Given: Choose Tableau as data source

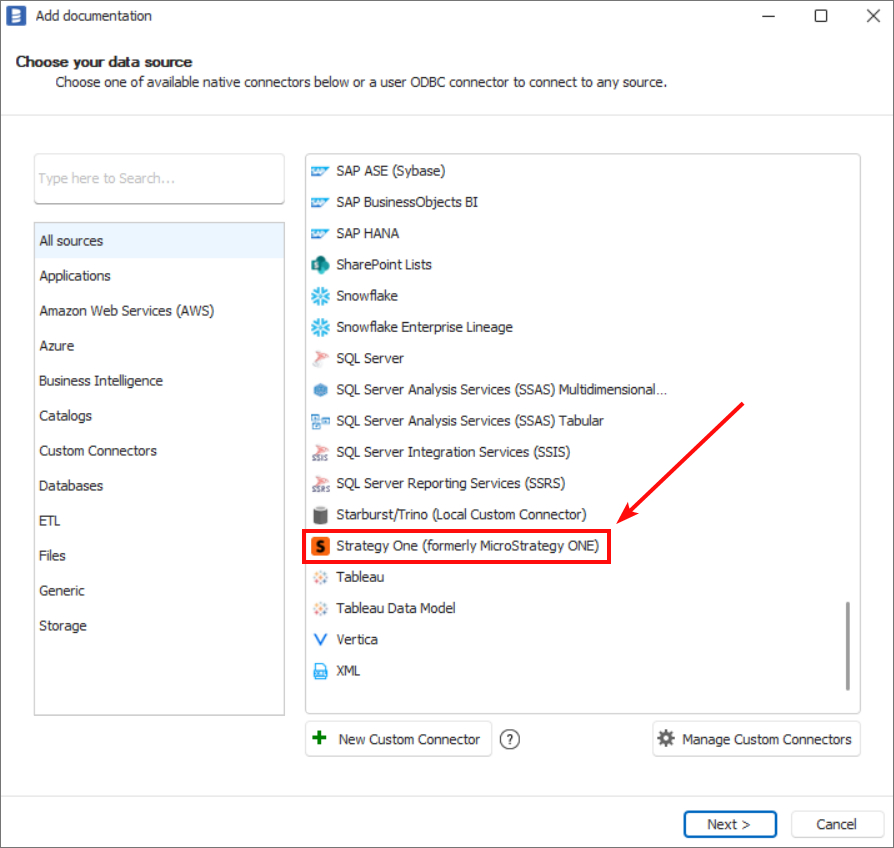Looking at the screenshot, I should 575,578.
